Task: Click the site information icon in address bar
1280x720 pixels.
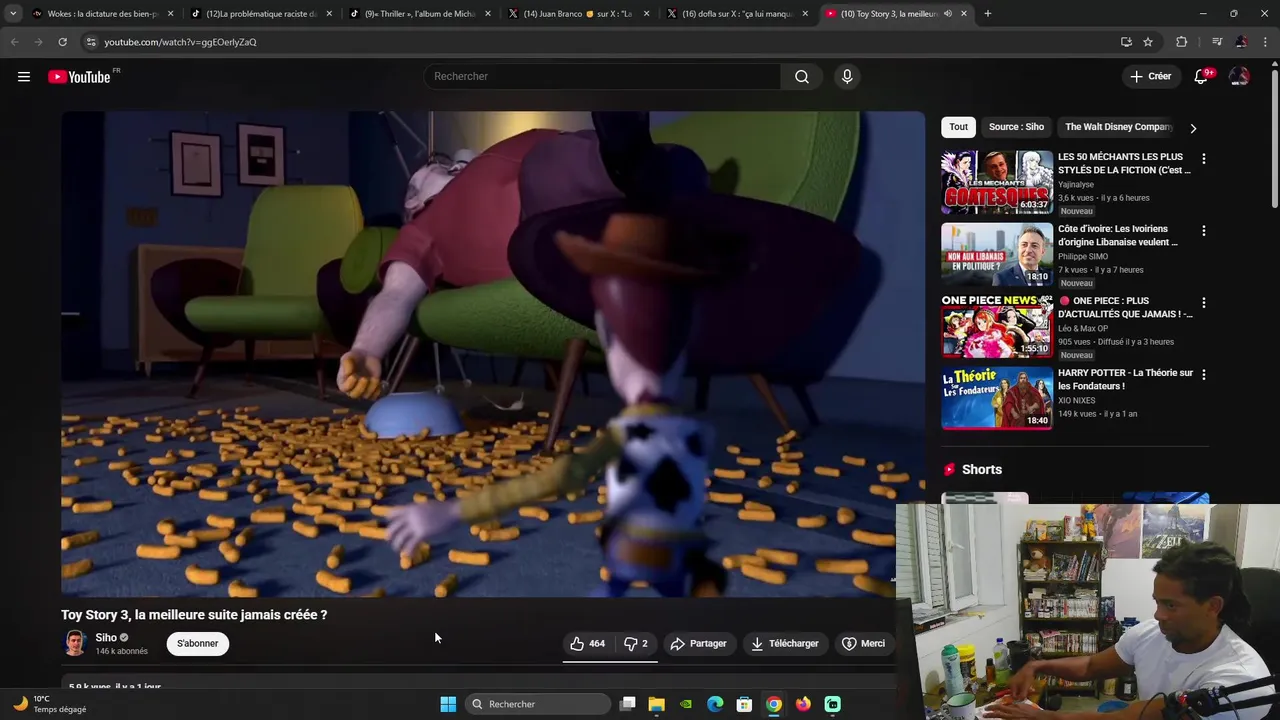Action: (91, 42)
